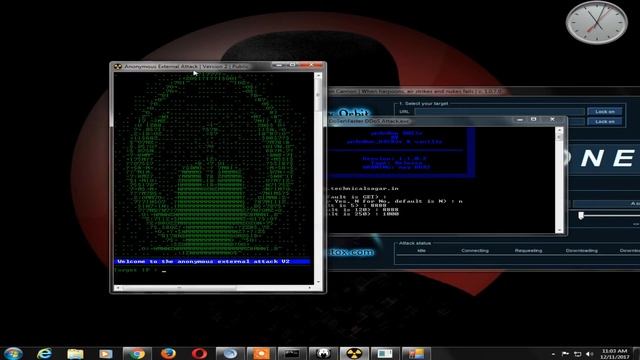Click the Downloading status label
The width and height of the screenshot is (640, 360).
pos(582,251)
